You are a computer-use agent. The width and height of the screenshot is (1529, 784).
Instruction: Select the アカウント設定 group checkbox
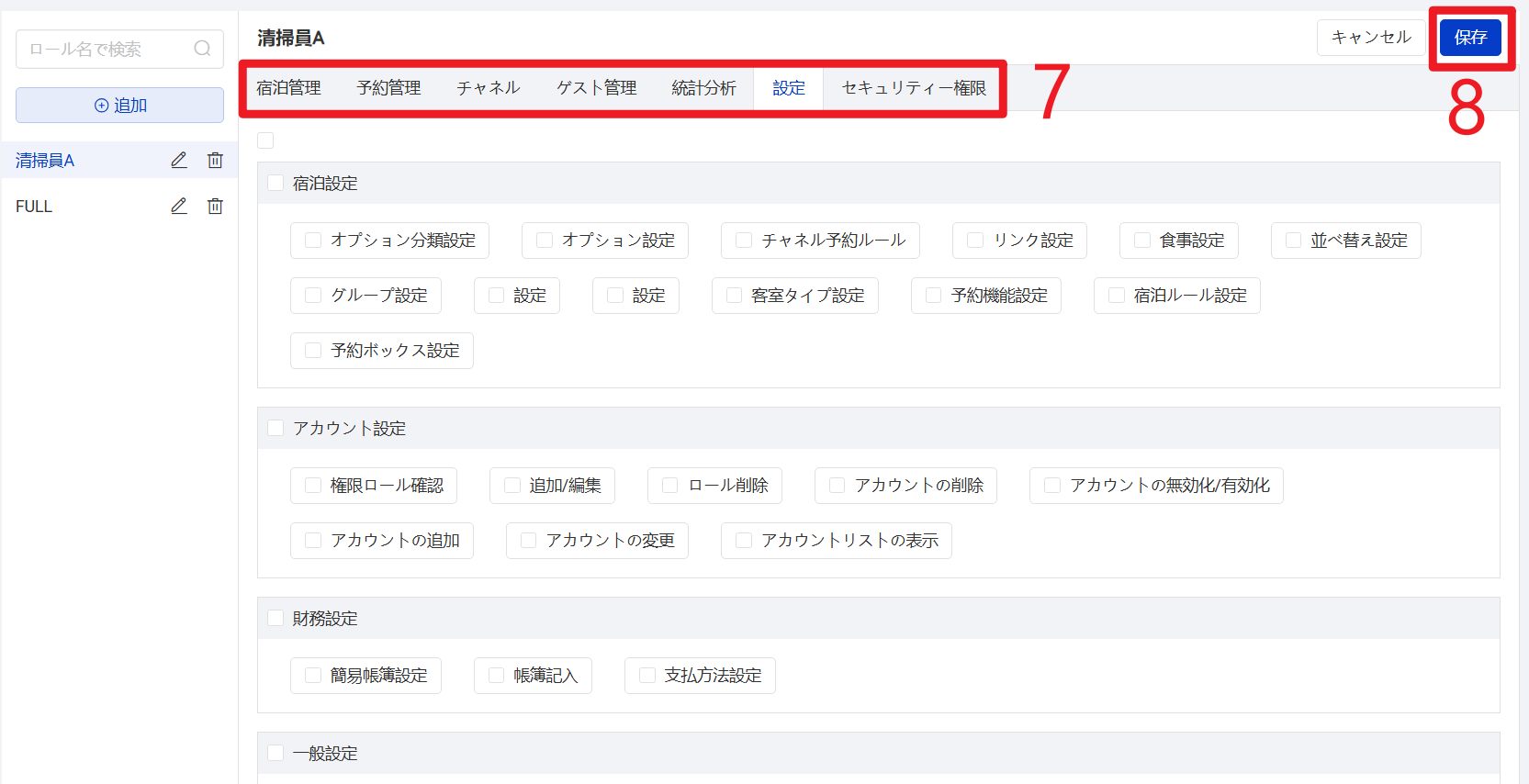click(275, 429)
